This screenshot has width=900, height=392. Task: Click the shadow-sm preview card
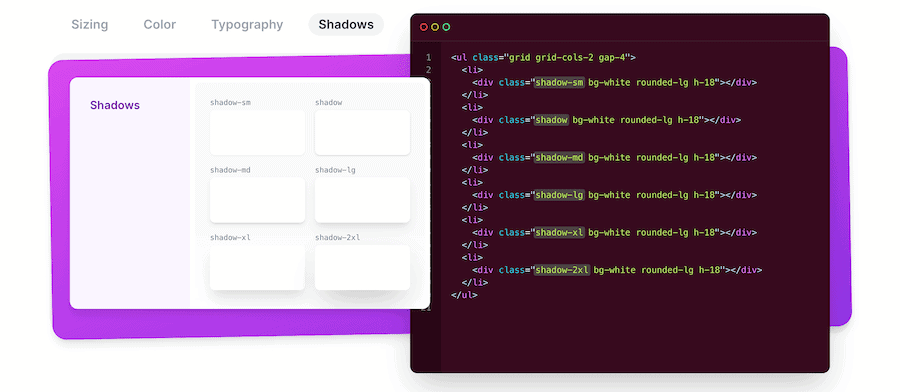click(257, 133)
